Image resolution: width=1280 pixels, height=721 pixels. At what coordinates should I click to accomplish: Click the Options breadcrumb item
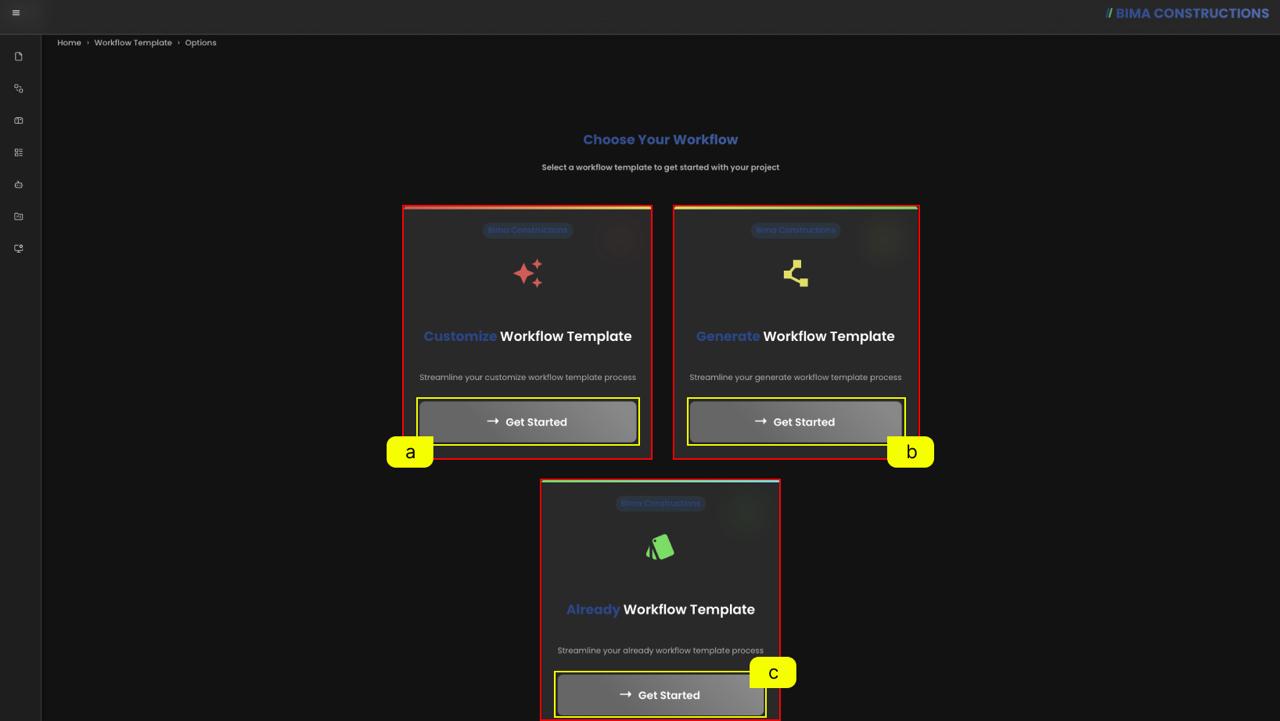click(x=200, y=43)
